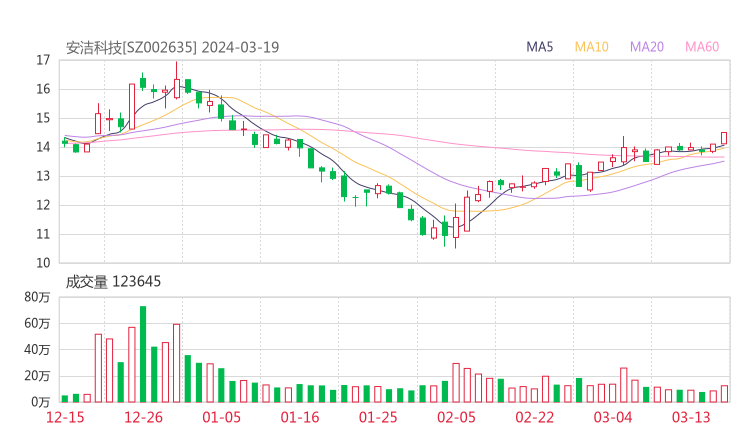Select the last red candlestick on the right

(x=724, y=138)
